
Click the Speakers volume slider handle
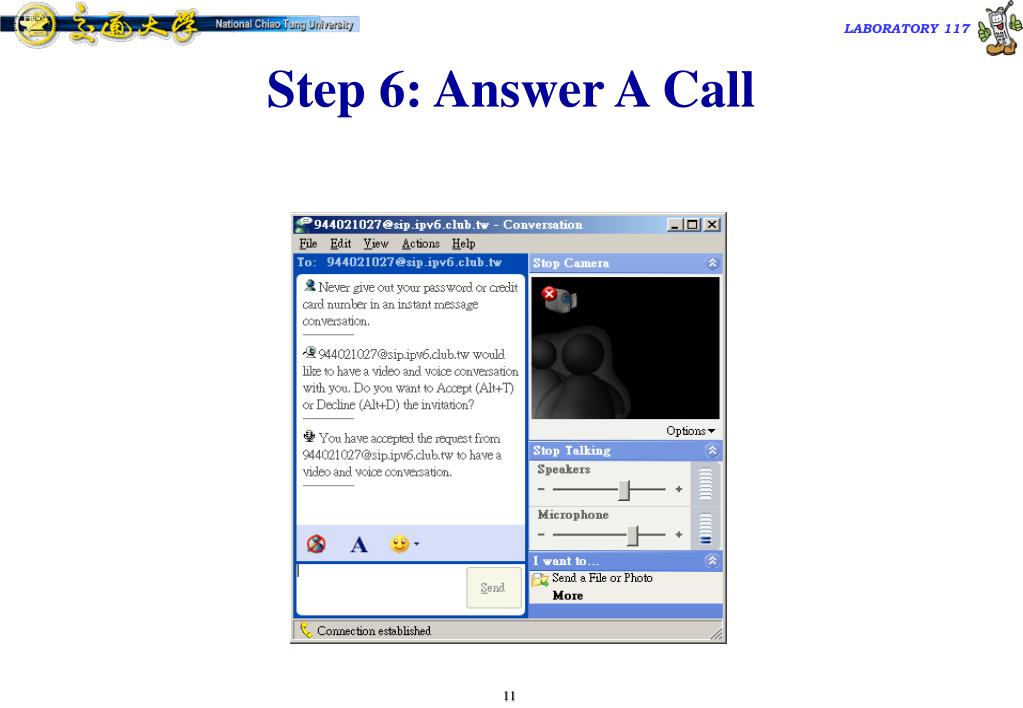[624, 489]
